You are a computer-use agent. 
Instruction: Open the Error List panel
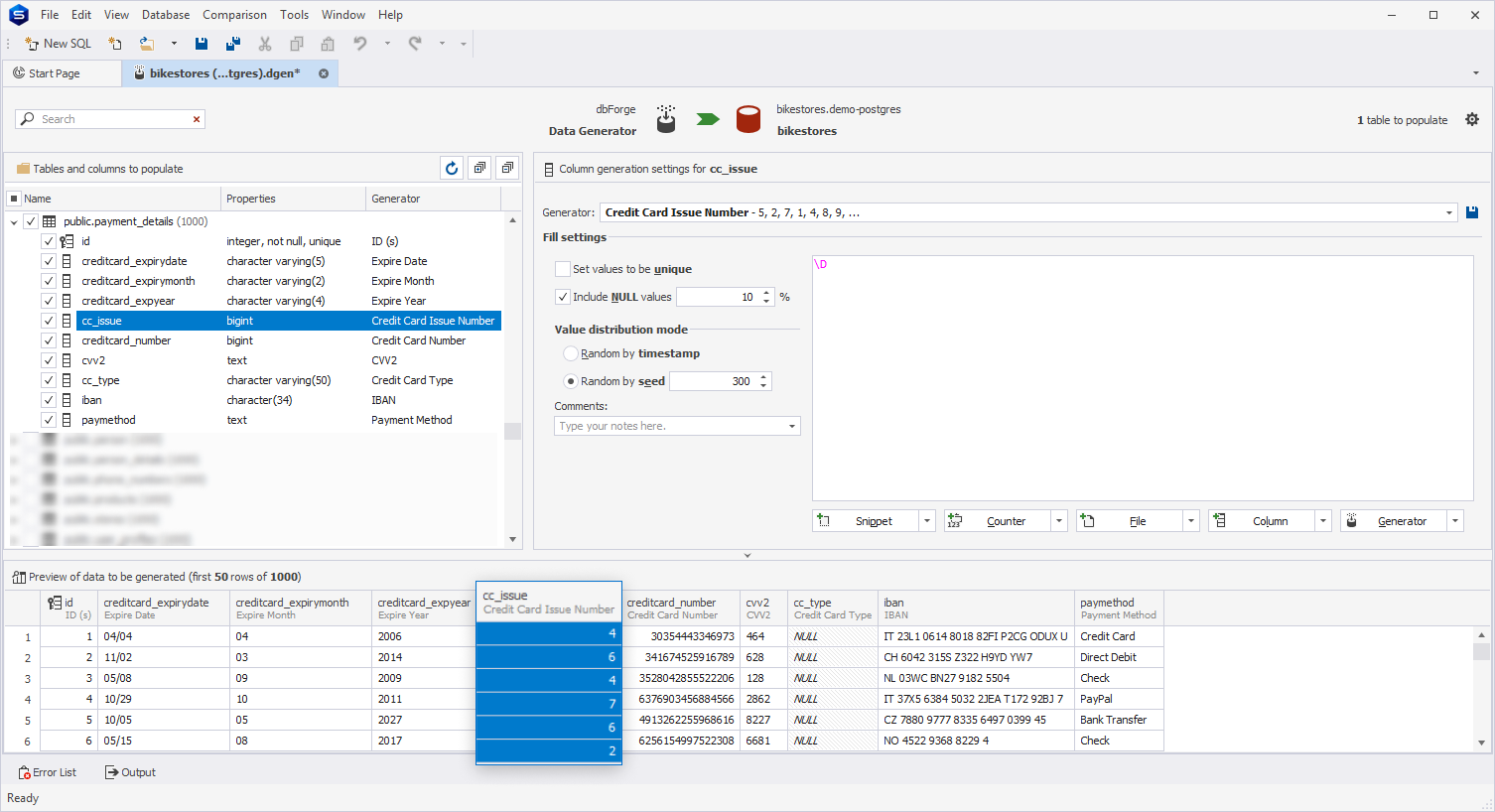[48, 772]
